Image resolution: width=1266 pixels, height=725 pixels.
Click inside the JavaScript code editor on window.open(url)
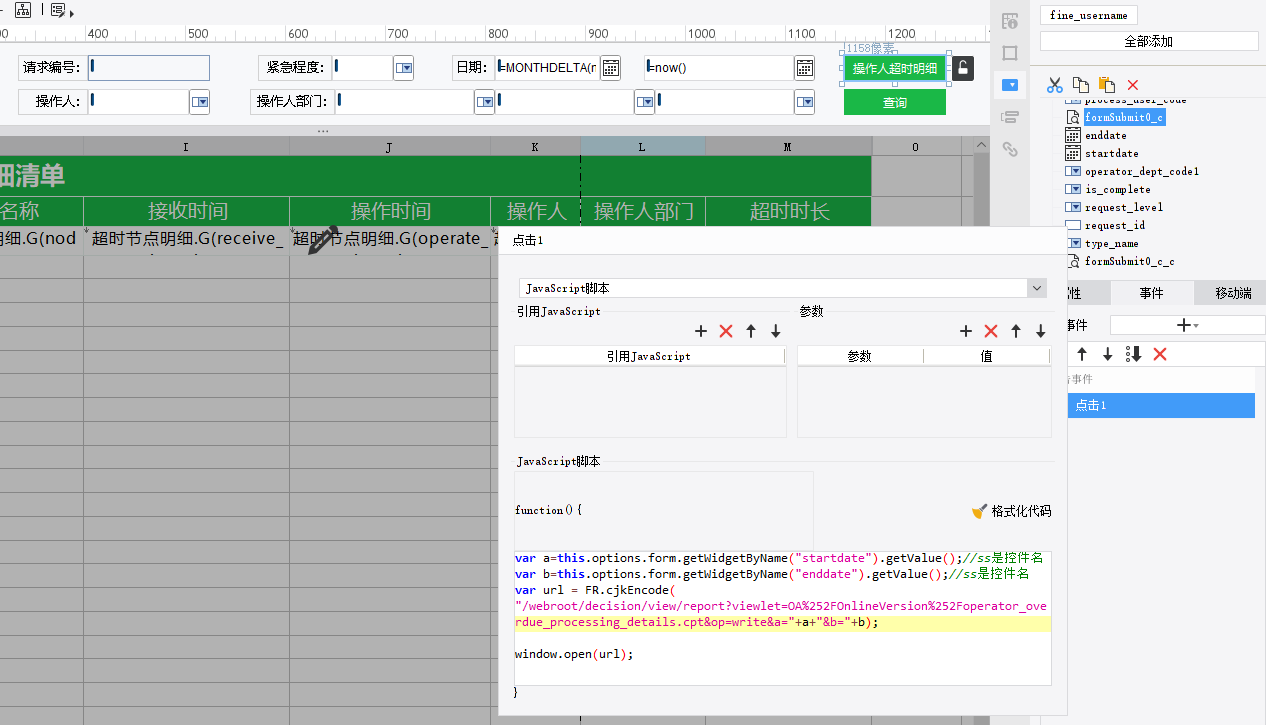pyautogui.click(x=574, y=654)
